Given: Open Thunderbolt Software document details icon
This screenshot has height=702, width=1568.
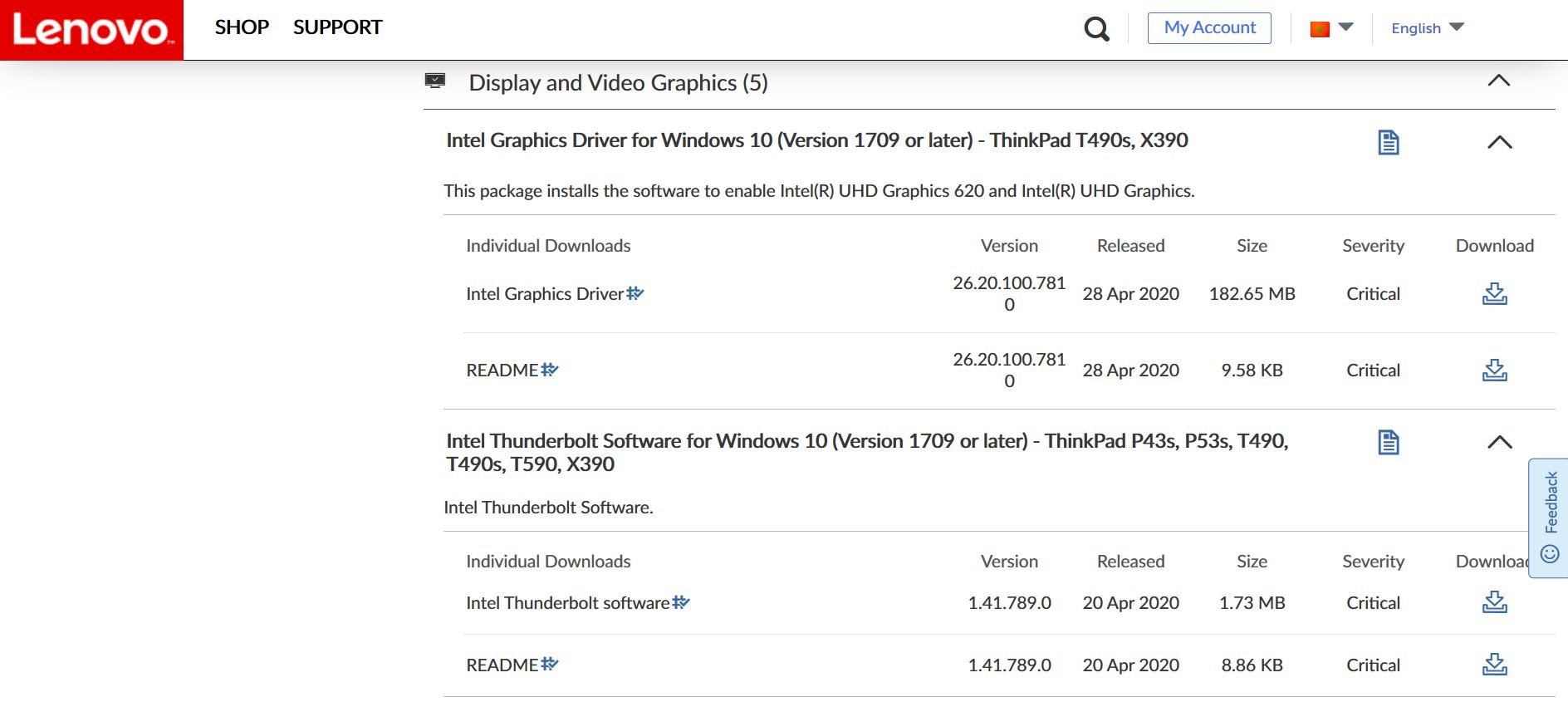Looking at the screenshot, I should click(1388, 443).
